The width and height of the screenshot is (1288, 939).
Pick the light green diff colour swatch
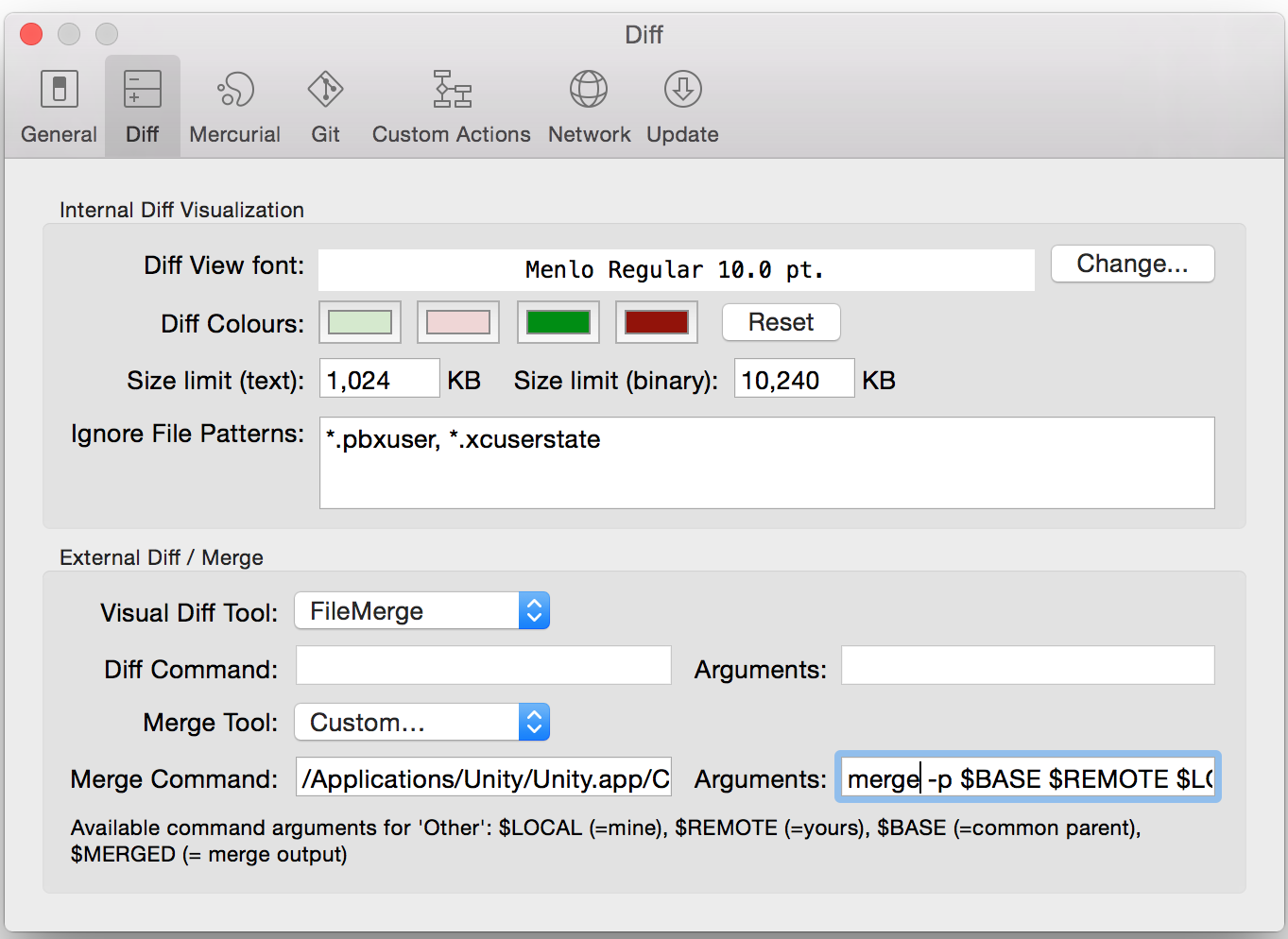360,322
